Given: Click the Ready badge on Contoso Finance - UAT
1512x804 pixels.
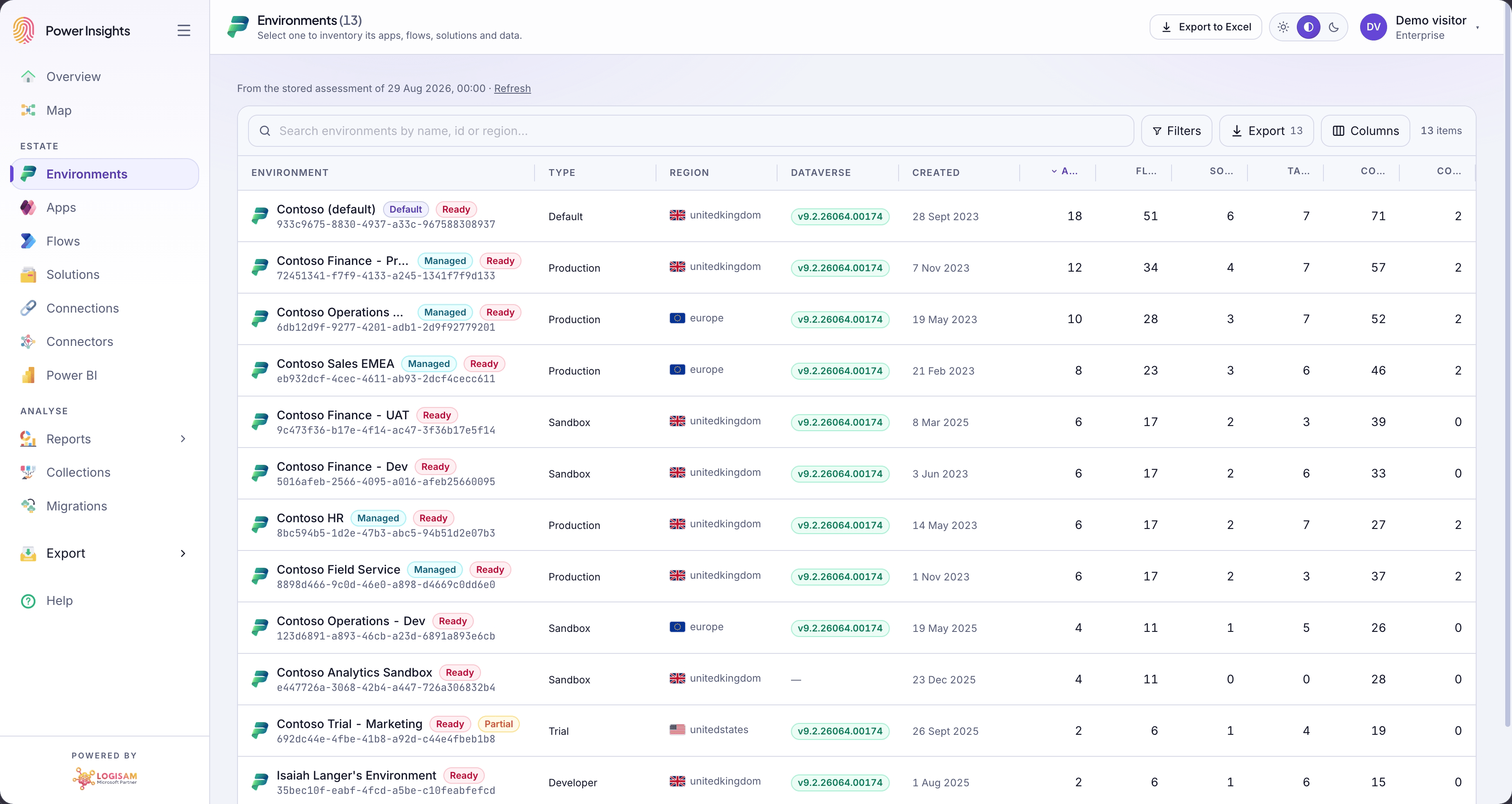Looking at the screenshot, I should coord(437,415).
